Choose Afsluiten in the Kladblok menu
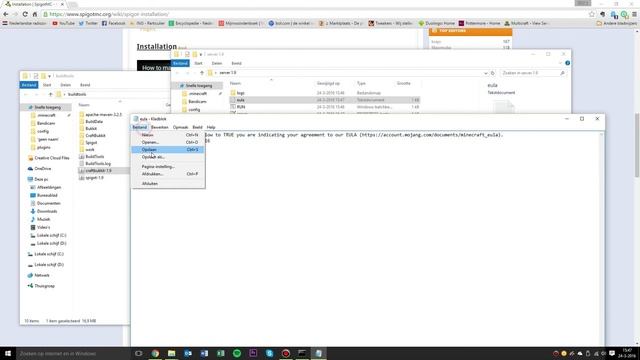The image size is (640, 360). pyautogui.click(x=168, y=184)
